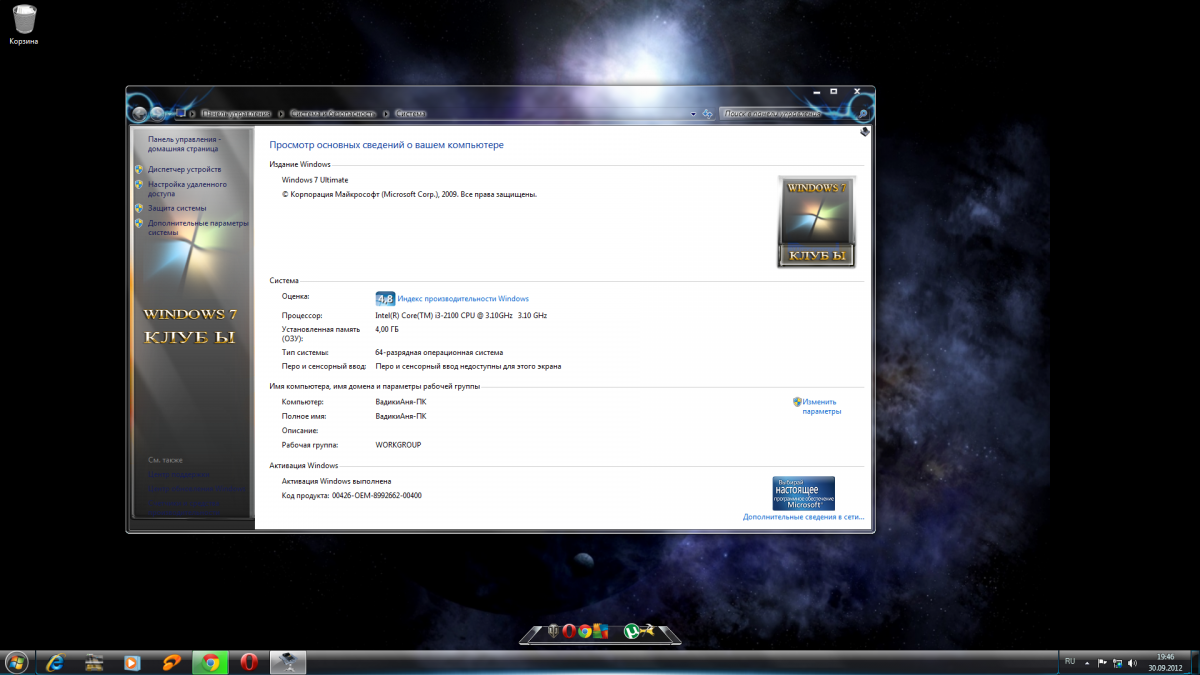Show hidden system tray icons
Screen dimensions: 1200x675
coord(1088,662)
